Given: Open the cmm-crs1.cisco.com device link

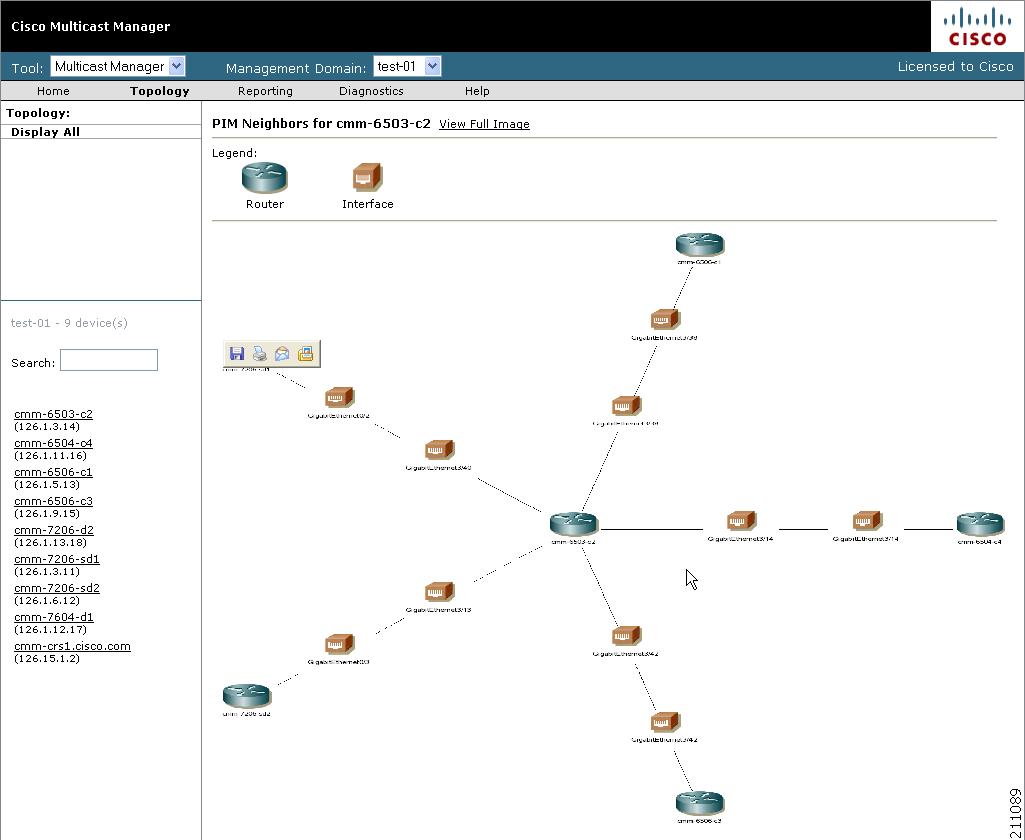Looking at the screenshot, I should pyautogui.click(x=73, y=647).
